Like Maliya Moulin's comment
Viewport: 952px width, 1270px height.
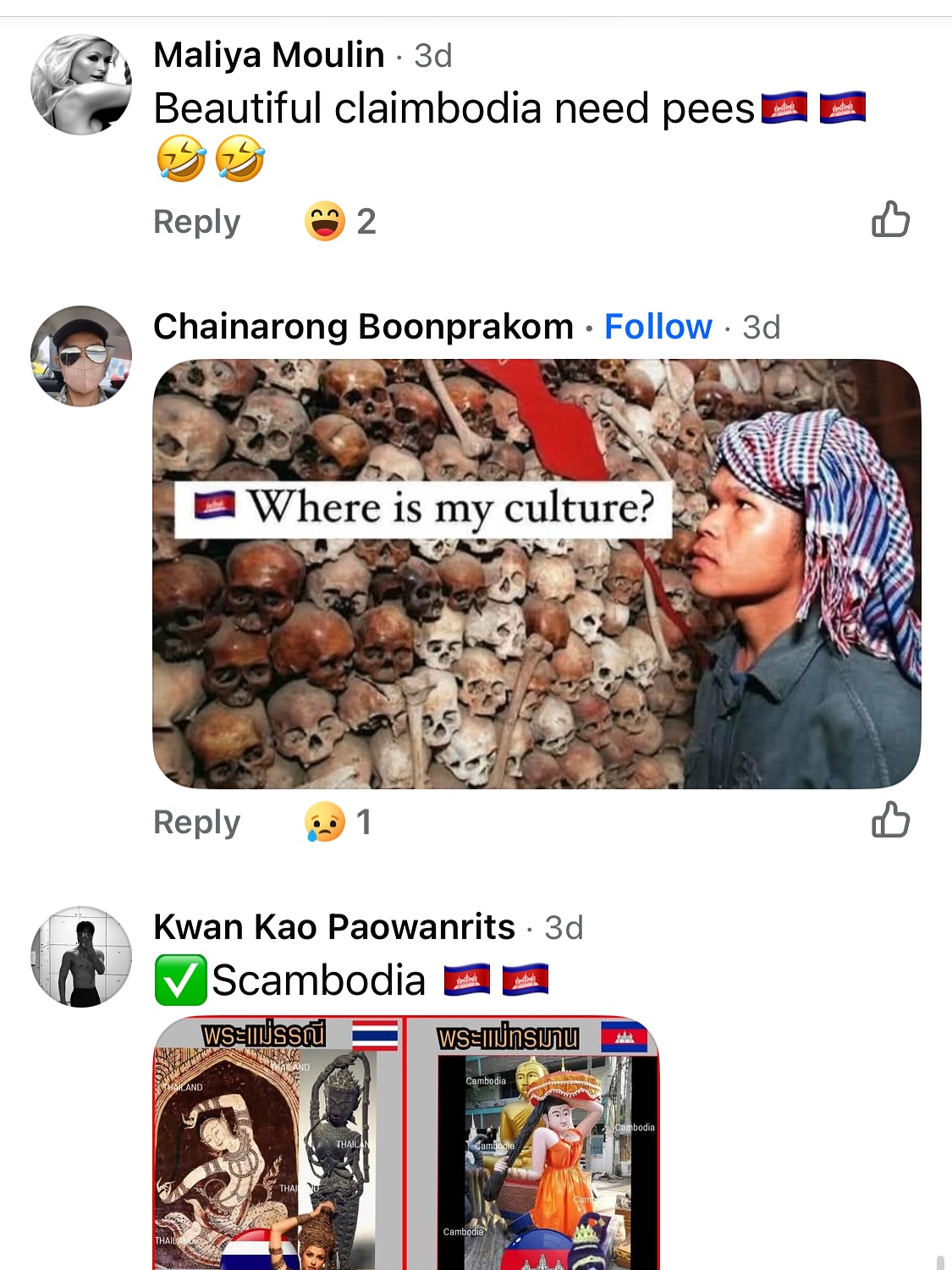point(890,220)
